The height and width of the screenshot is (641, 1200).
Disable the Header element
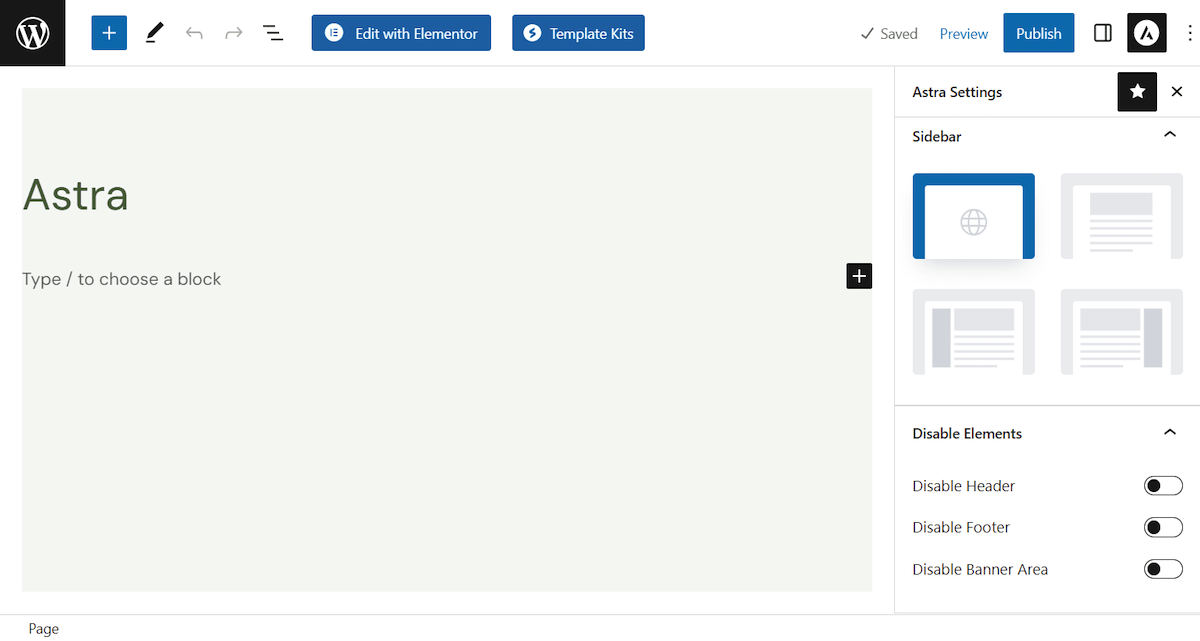1163,485
